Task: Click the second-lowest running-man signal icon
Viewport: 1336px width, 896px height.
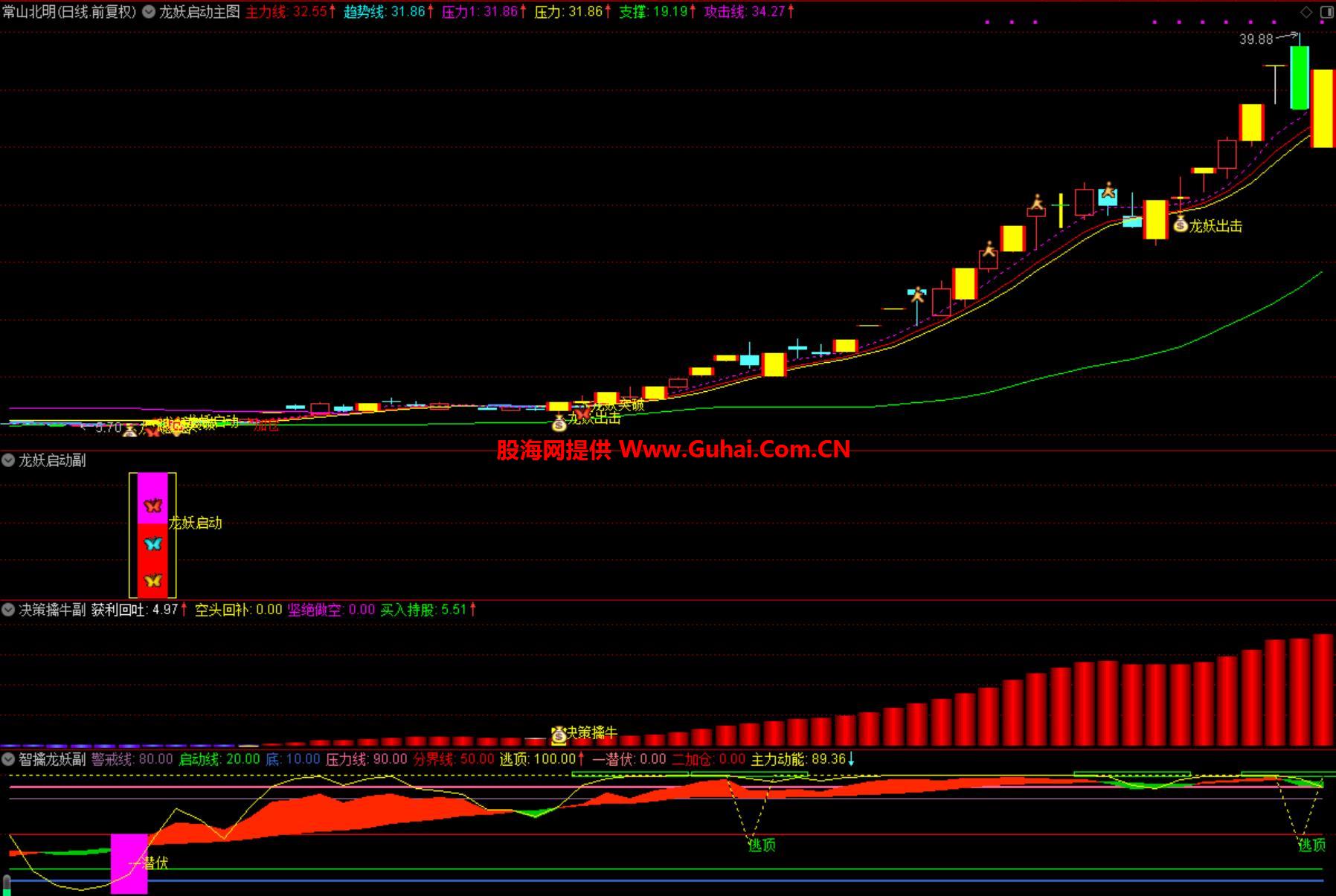Action: click(x=989, y=249)
